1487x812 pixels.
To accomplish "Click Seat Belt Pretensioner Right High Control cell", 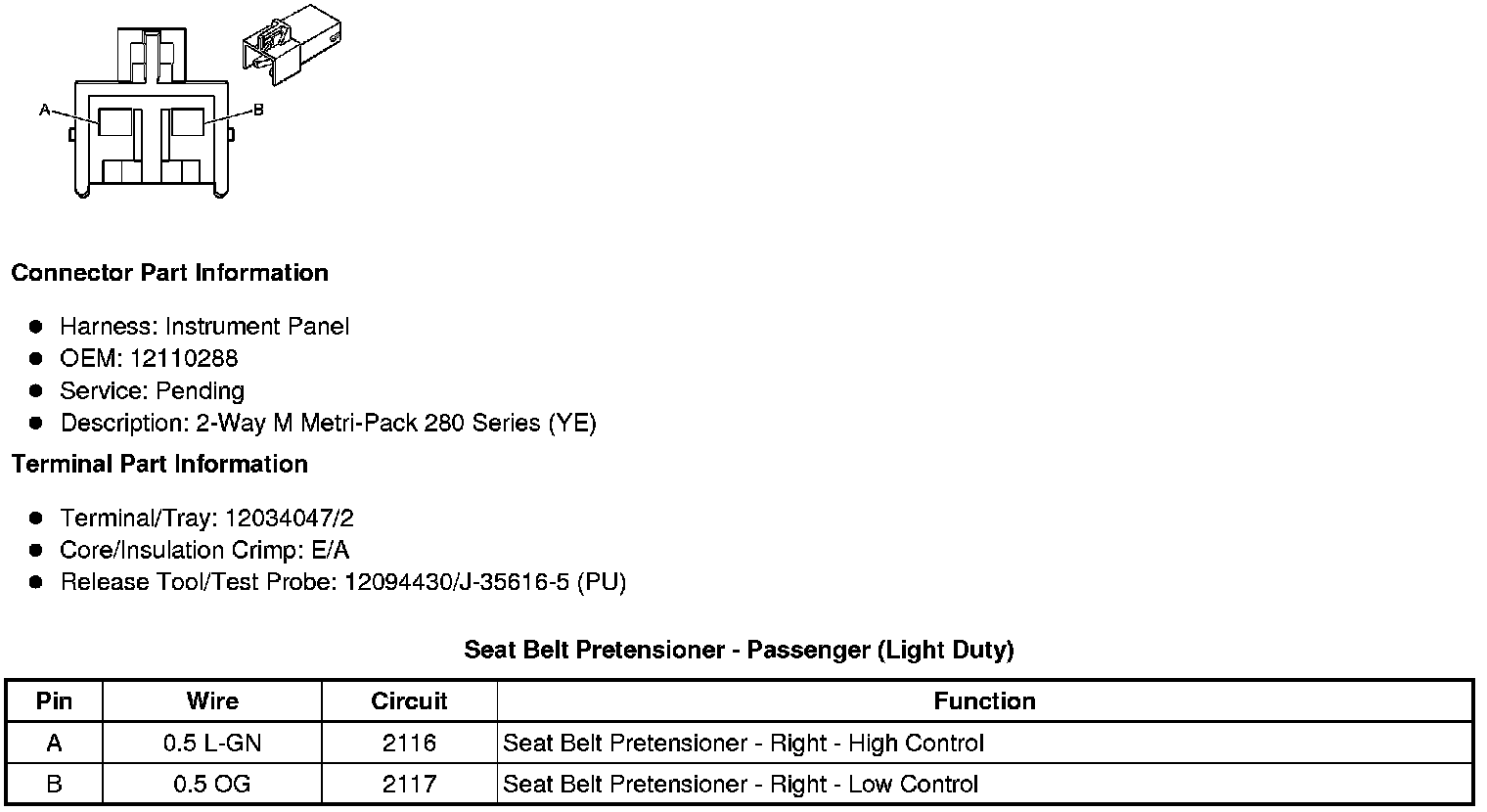I will click(743, 744).
